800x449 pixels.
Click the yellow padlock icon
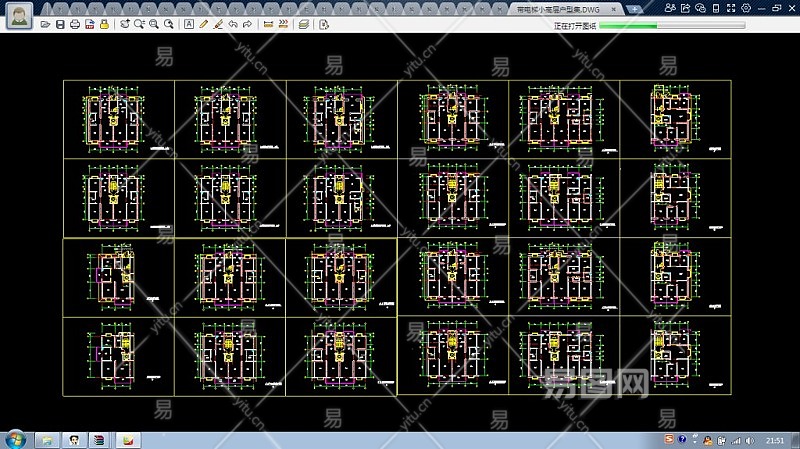point(104,24)
